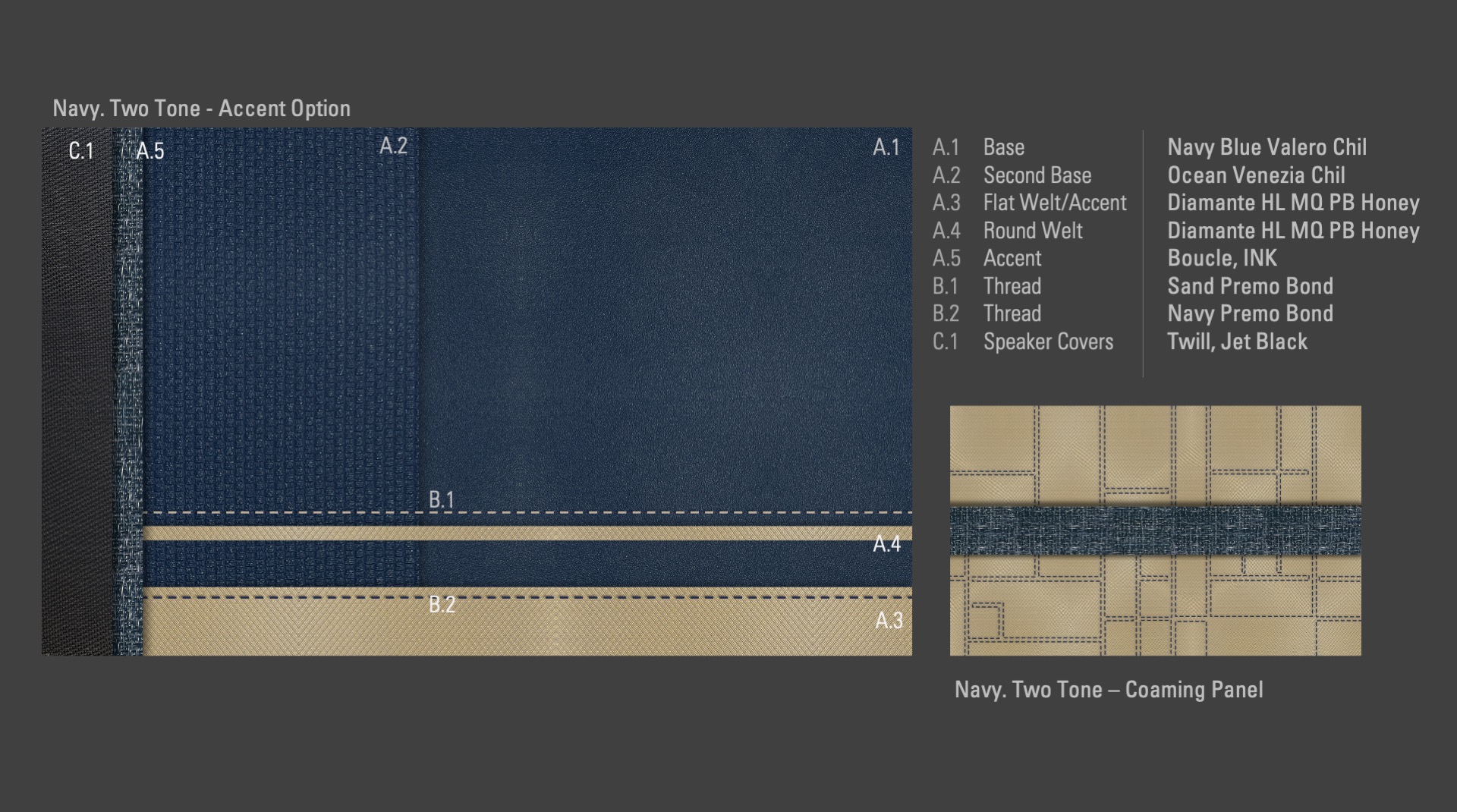
Task: Select the A.5 boucle accent strip label
Action: tap(150, 151)
